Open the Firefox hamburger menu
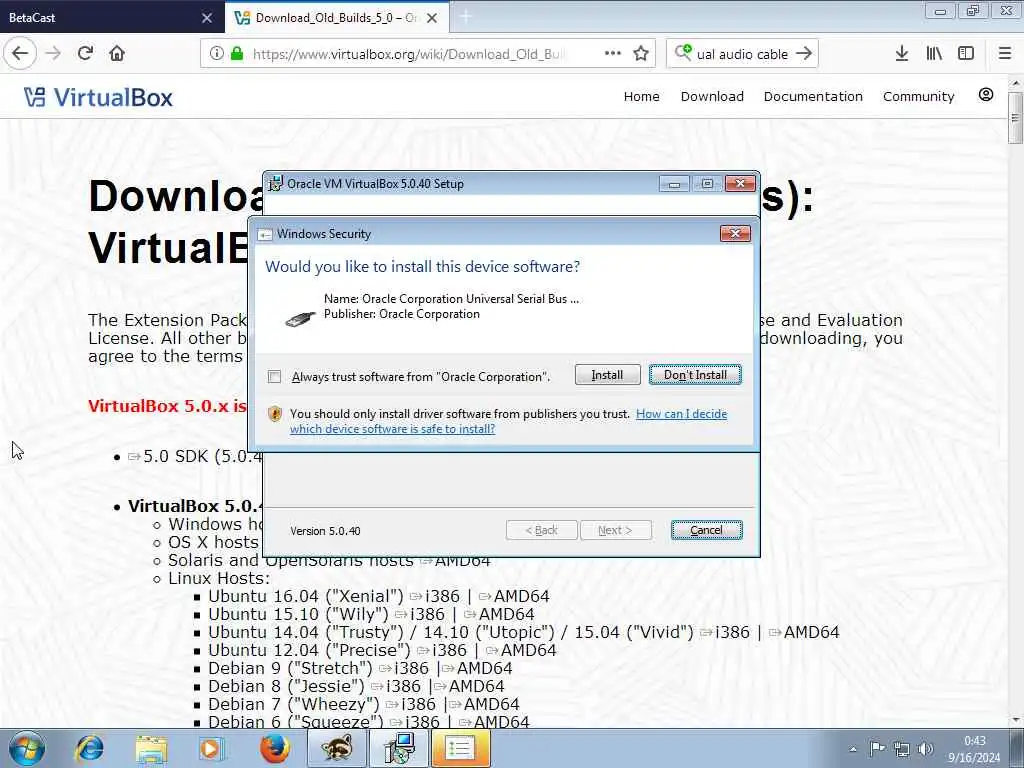Viewport: 1024px width, 768px height. [1004, 54]
